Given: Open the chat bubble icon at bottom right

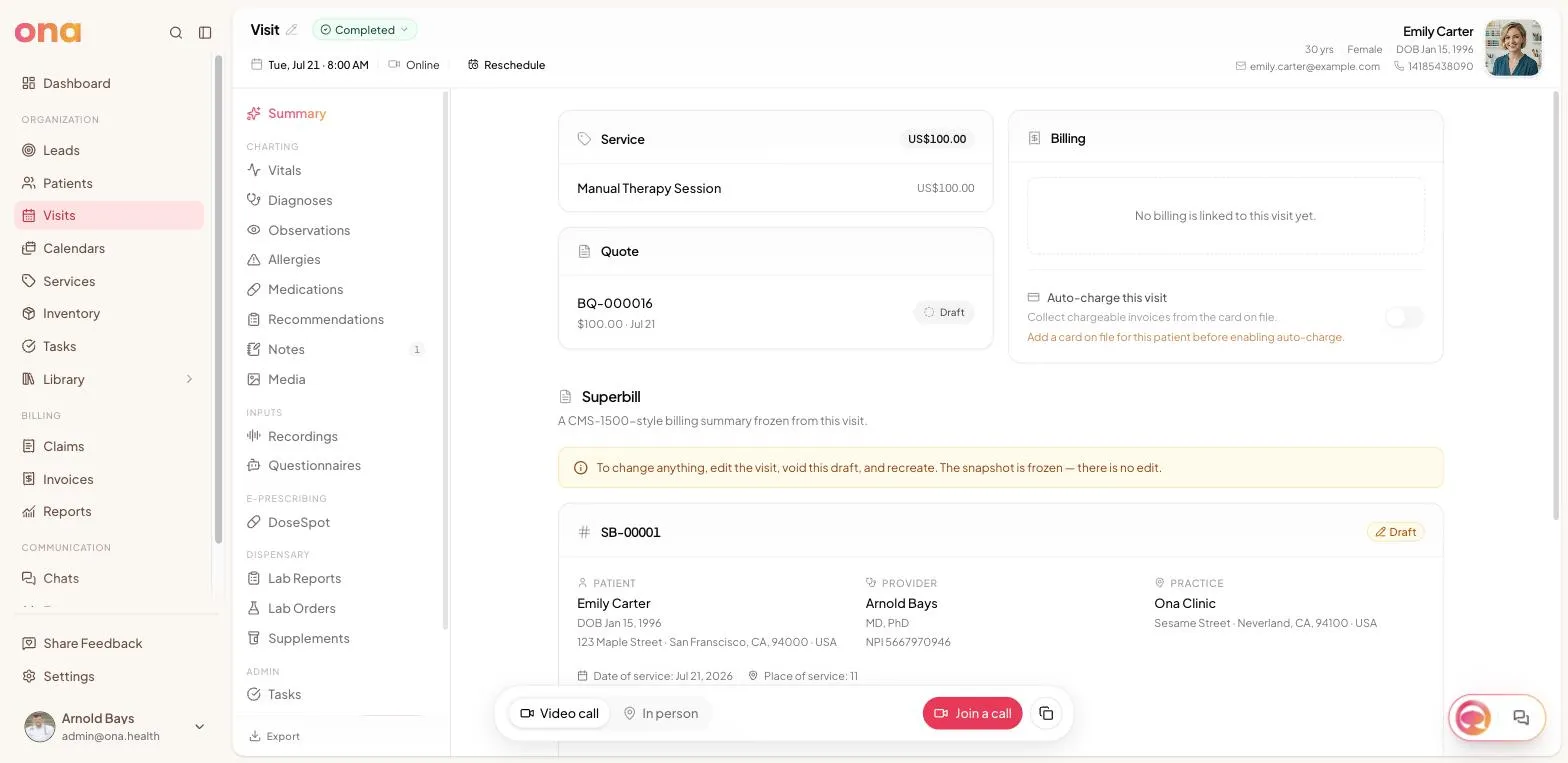Looking at the screenshot, I should (1521, 717).
